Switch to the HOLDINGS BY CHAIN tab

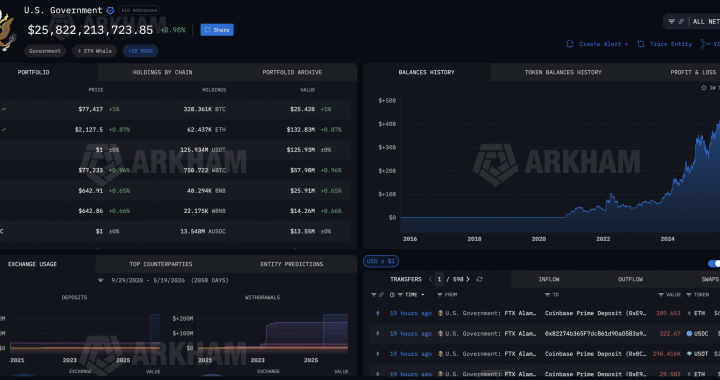pos(163,73)
